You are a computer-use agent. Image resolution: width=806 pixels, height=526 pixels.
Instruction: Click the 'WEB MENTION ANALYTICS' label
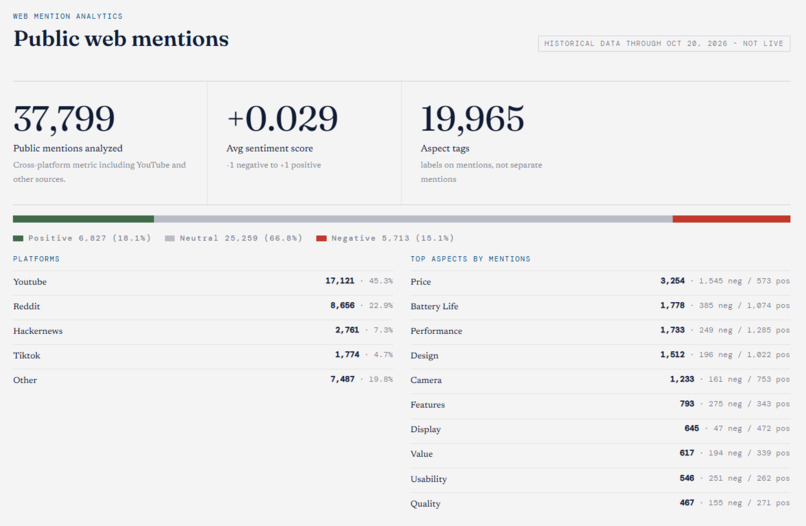(68, 16)
